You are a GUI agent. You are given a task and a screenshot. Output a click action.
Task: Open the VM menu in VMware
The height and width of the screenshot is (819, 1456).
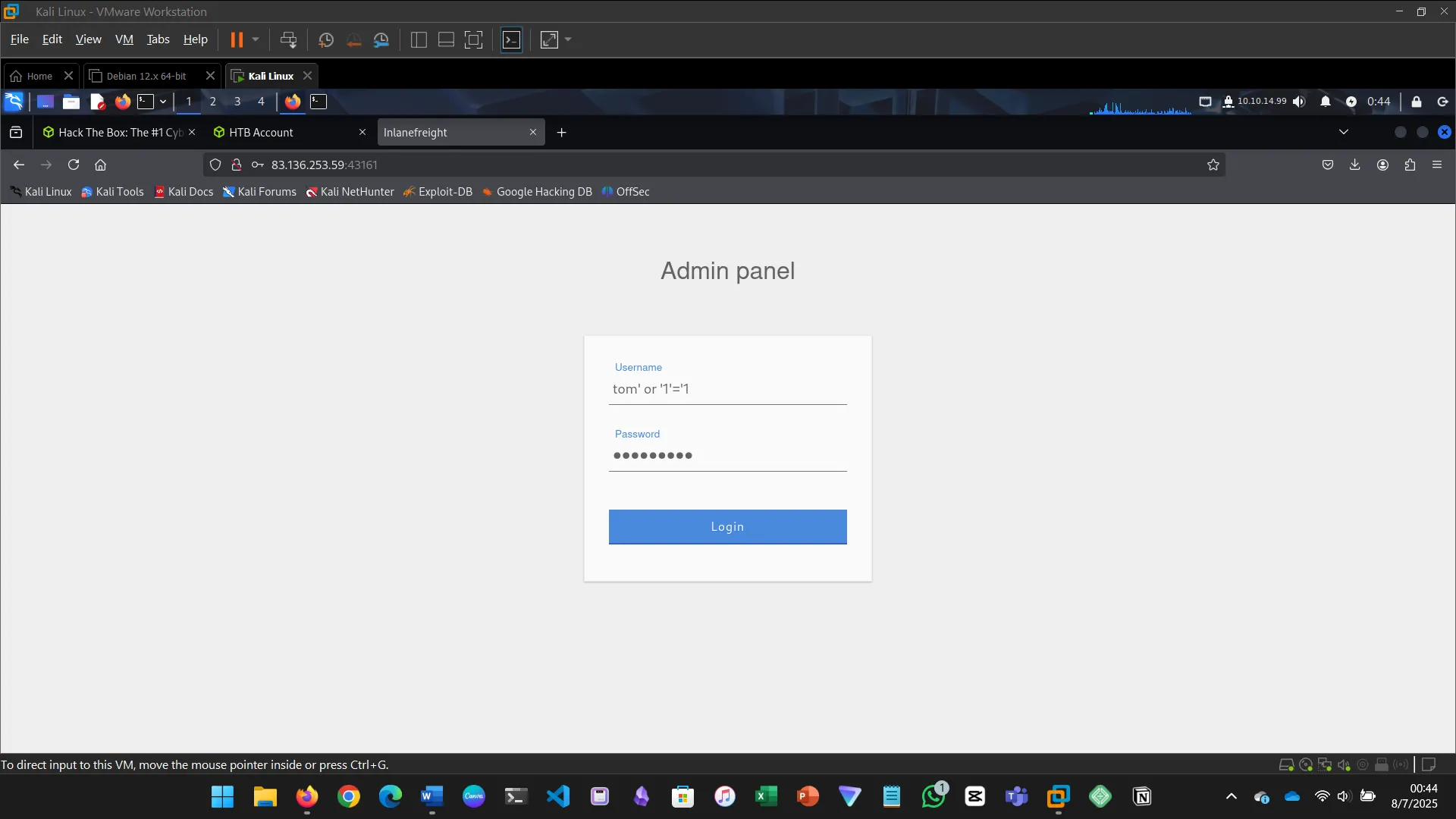tap(124, 39)
